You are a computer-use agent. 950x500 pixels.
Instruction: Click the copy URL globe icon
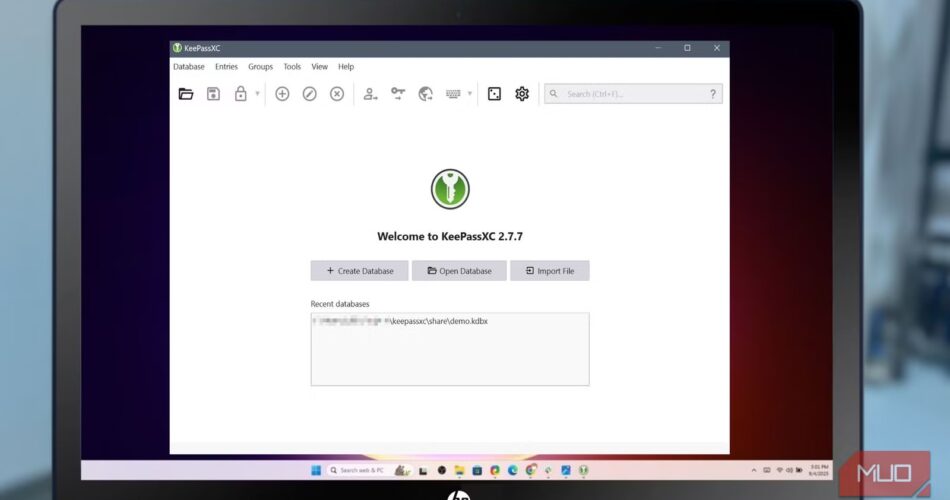tap(425, 94)
